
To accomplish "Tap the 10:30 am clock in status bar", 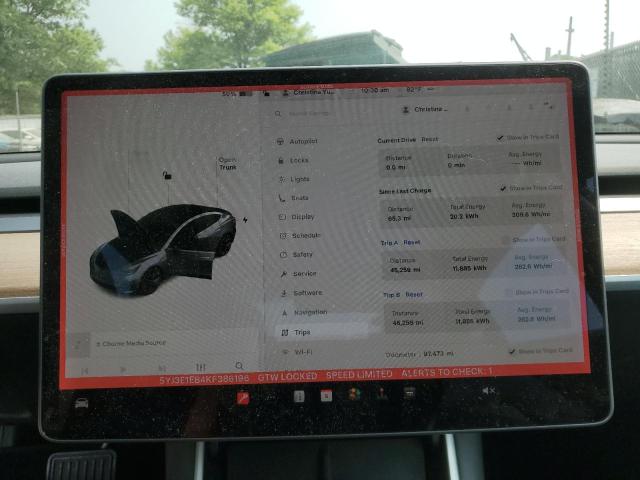I will click(x=374, y=90).
